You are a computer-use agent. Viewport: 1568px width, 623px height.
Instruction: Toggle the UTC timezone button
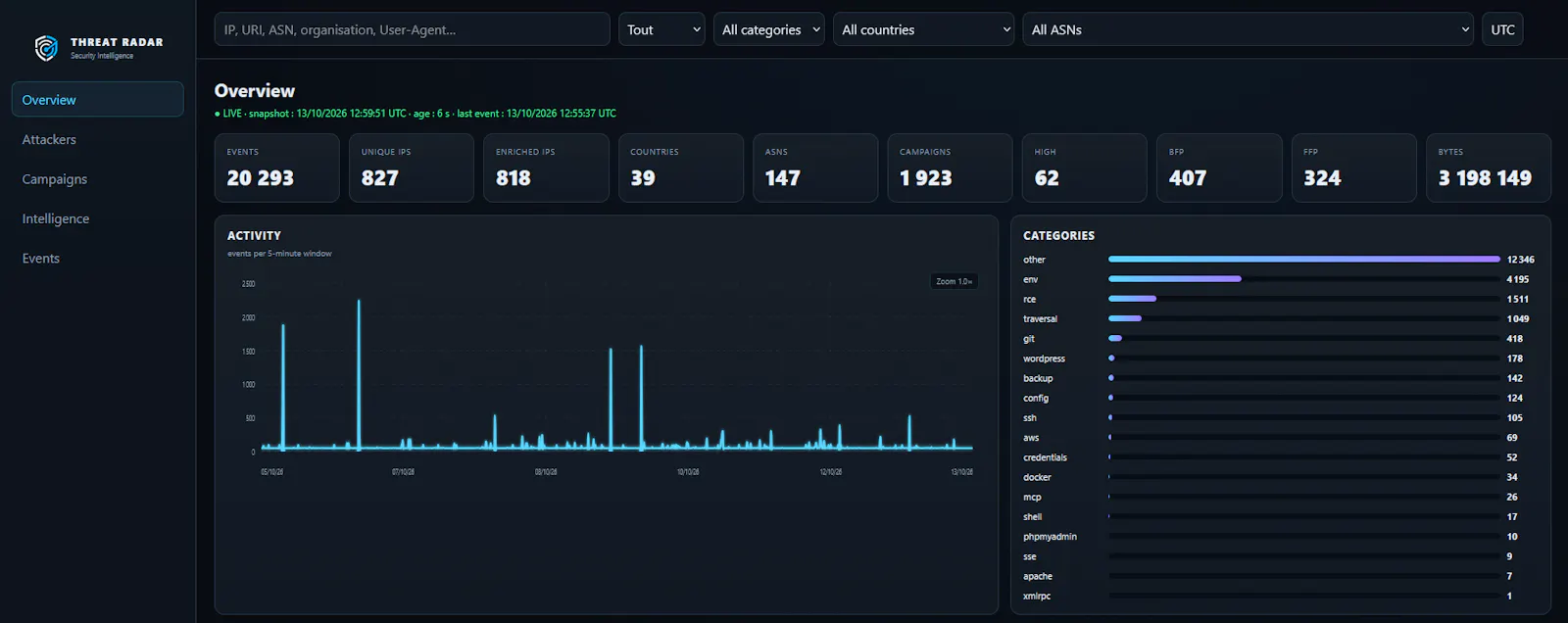(1502, 29)
